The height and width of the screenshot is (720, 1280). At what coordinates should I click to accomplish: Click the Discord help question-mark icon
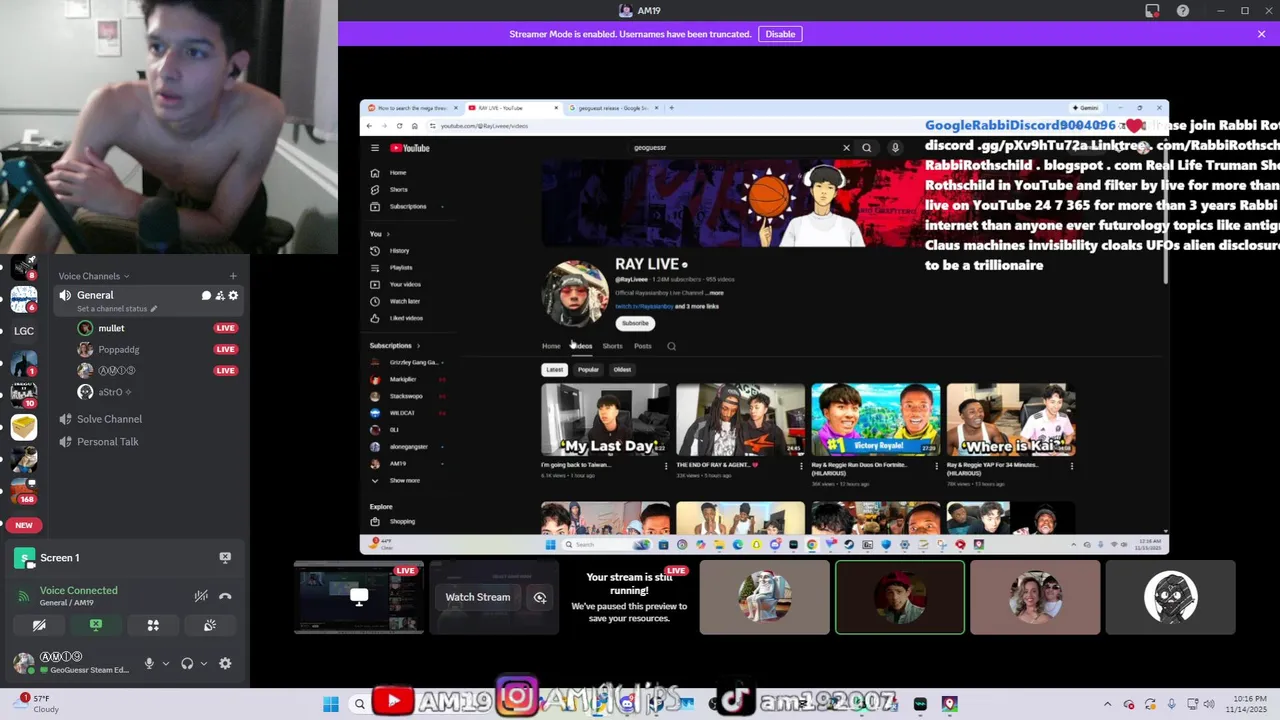[1183, 11]
